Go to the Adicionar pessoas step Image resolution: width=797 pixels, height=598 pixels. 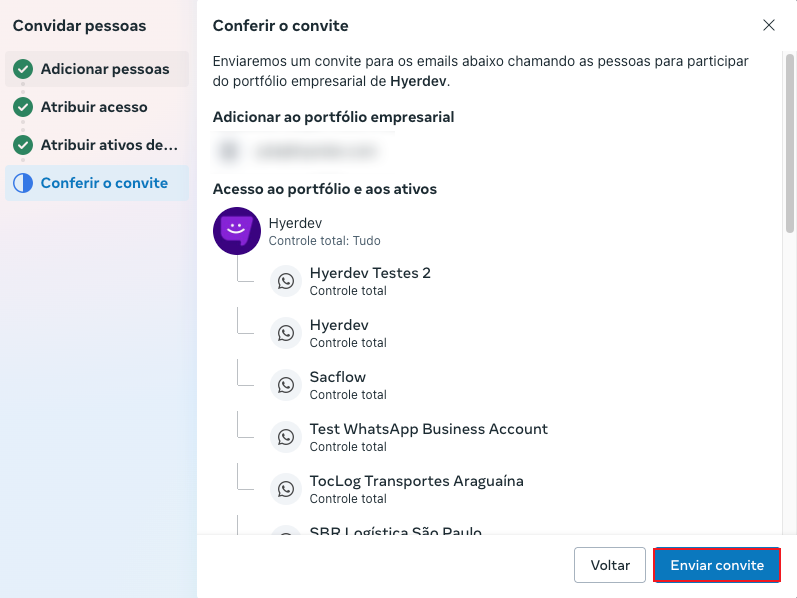pyautogui.click(x=105, y=69)
